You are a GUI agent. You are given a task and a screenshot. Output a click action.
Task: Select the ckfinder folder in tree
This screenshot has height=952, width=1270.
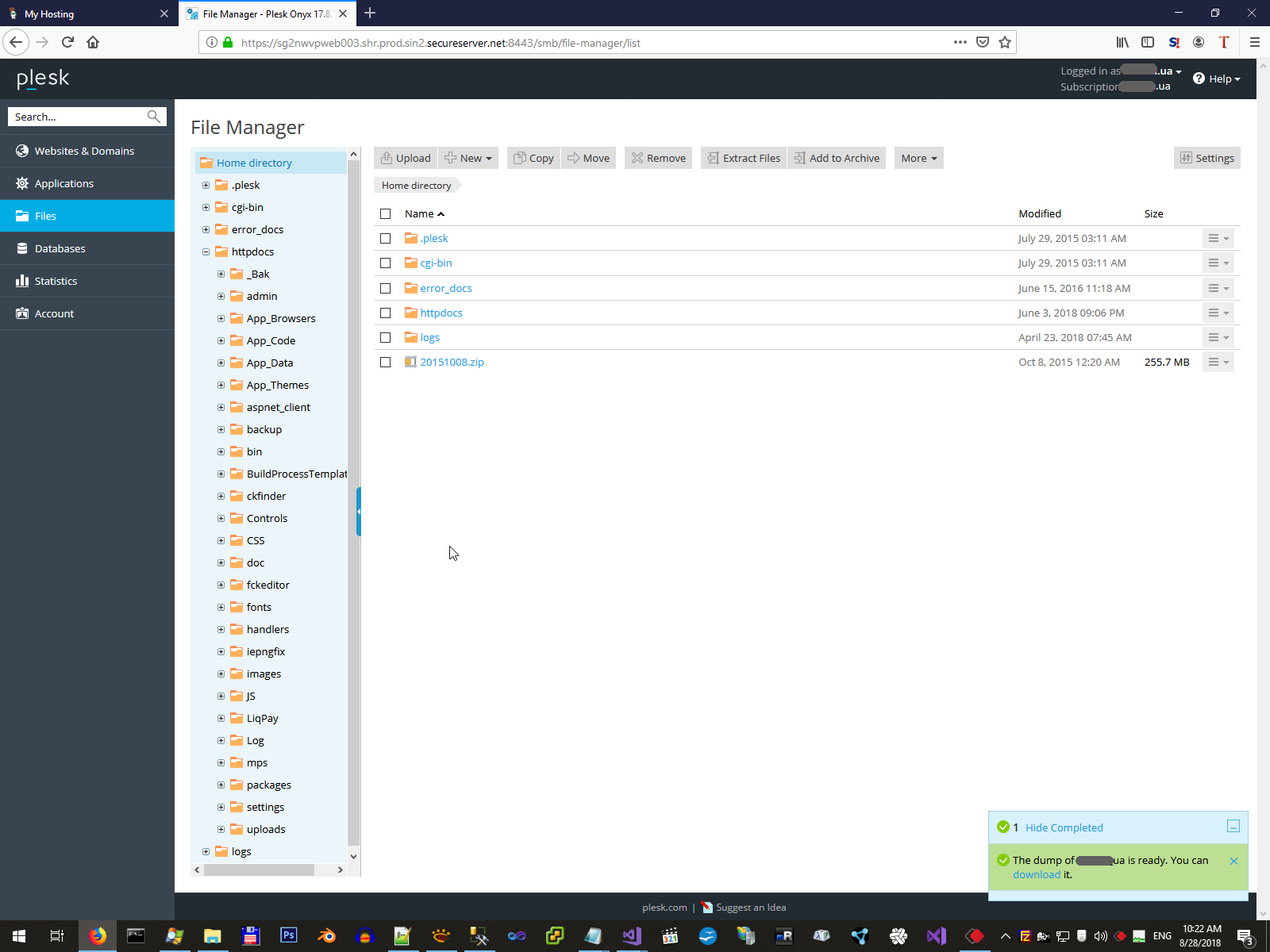266,496
